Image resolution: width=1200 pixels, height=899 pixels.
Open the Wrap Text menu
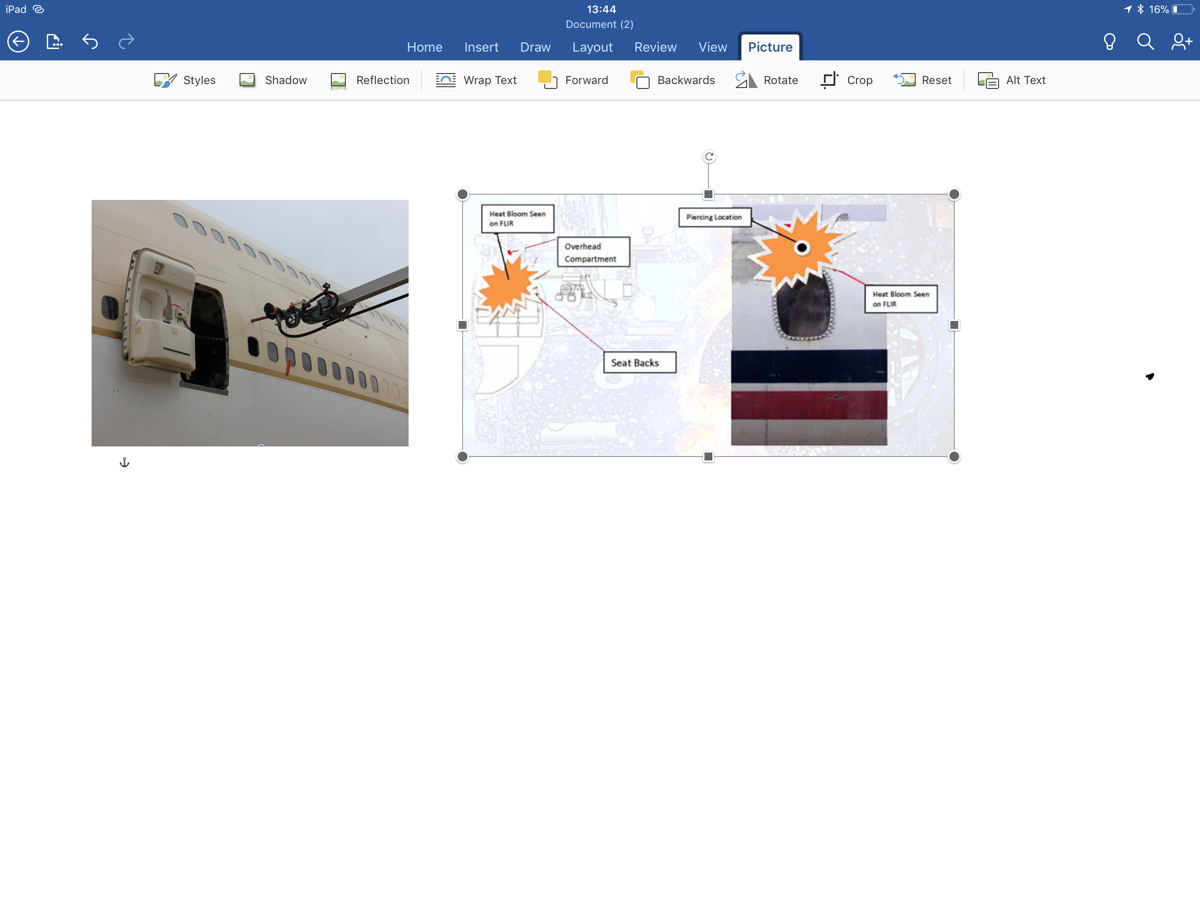(476, 80)
